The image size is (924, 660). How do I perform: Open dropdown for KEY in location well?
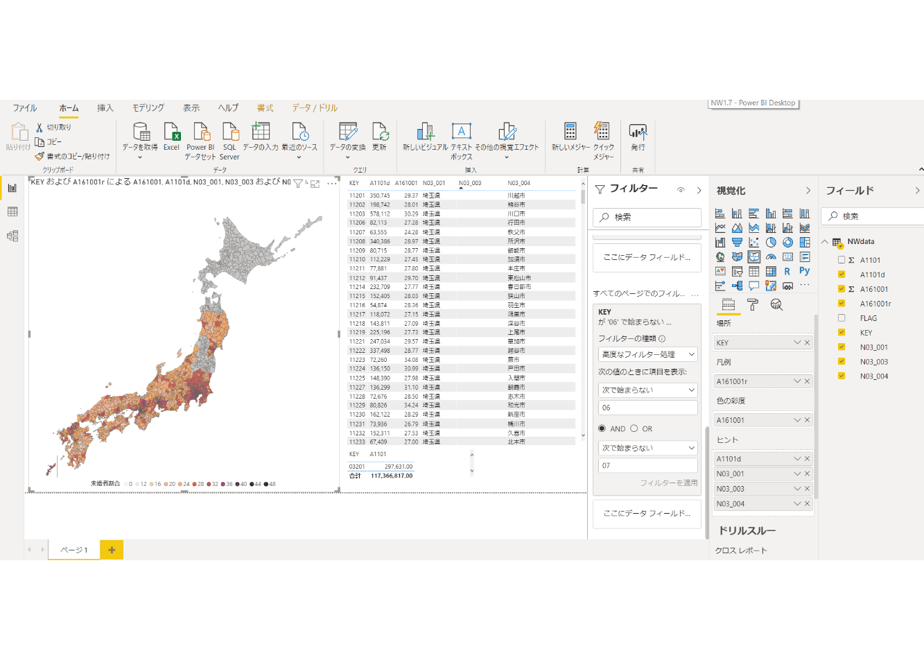797,342
